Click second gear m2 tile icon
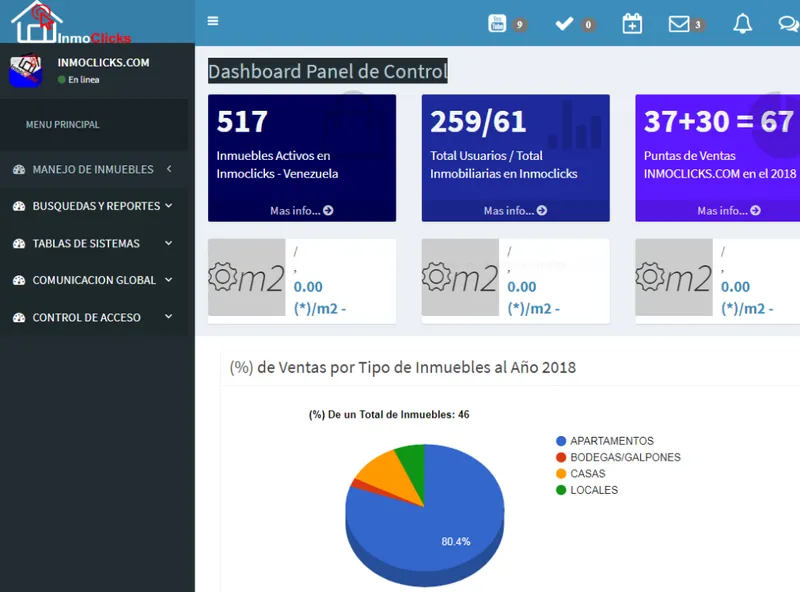 click(460, 277)
